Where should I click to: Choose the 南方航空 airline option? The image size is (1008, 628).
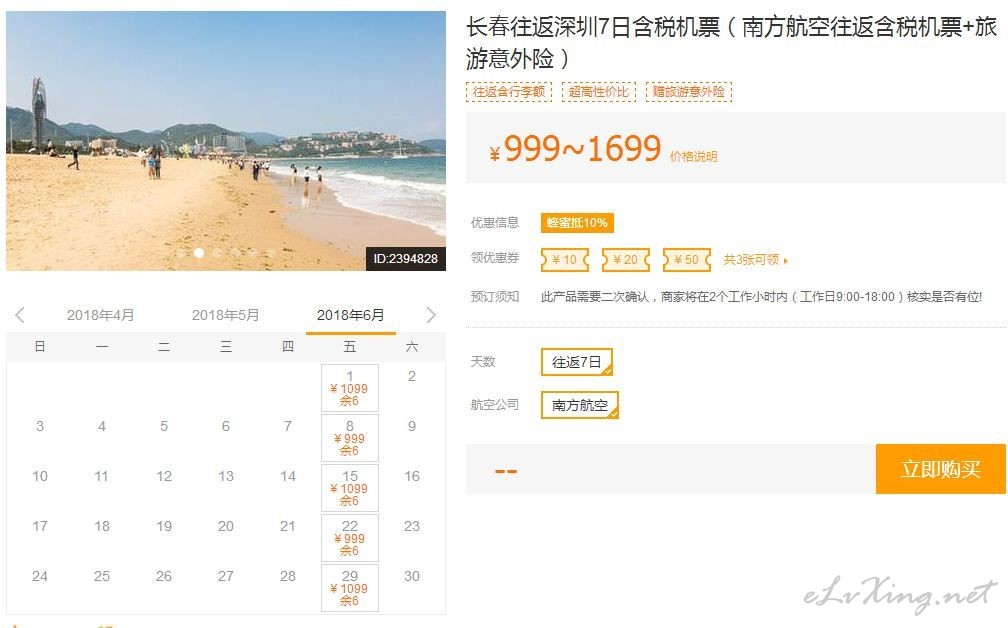tap(580, 405)
